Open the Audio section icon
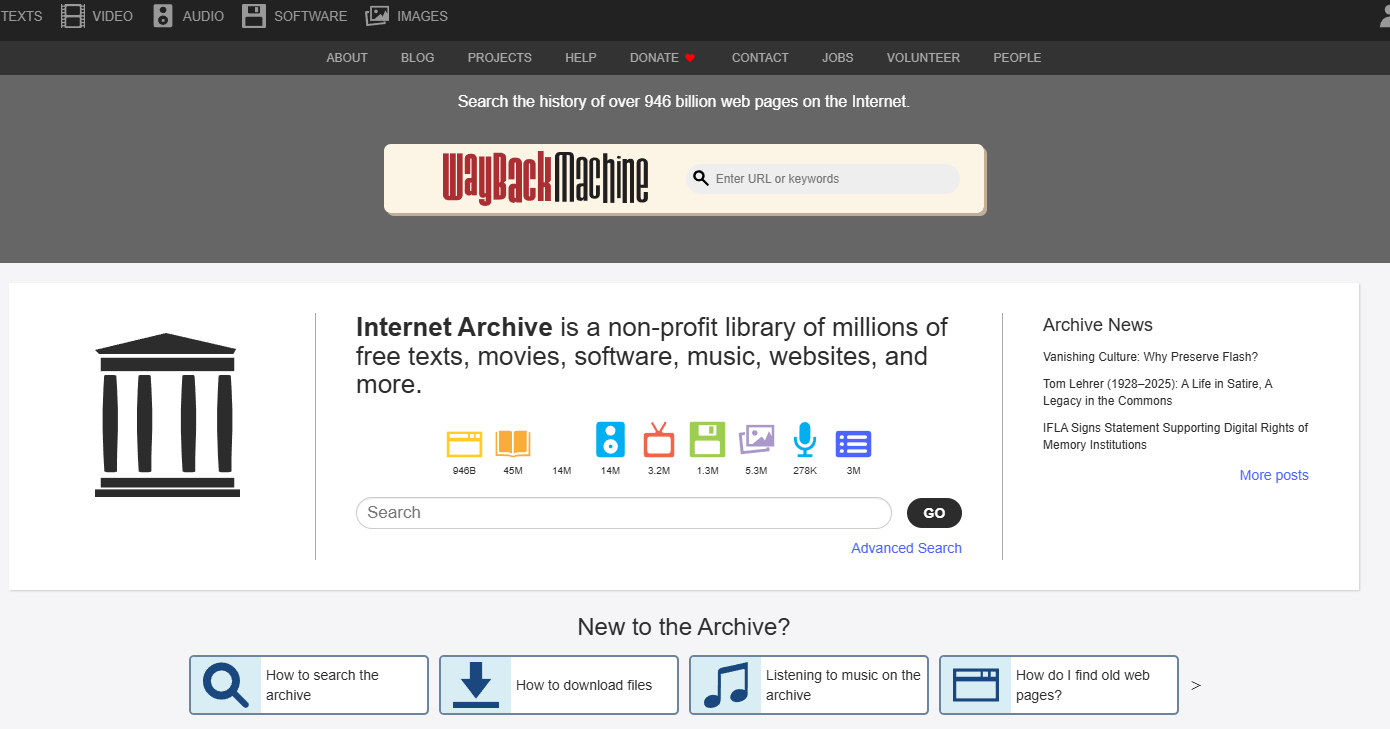 tap(162, 15)
